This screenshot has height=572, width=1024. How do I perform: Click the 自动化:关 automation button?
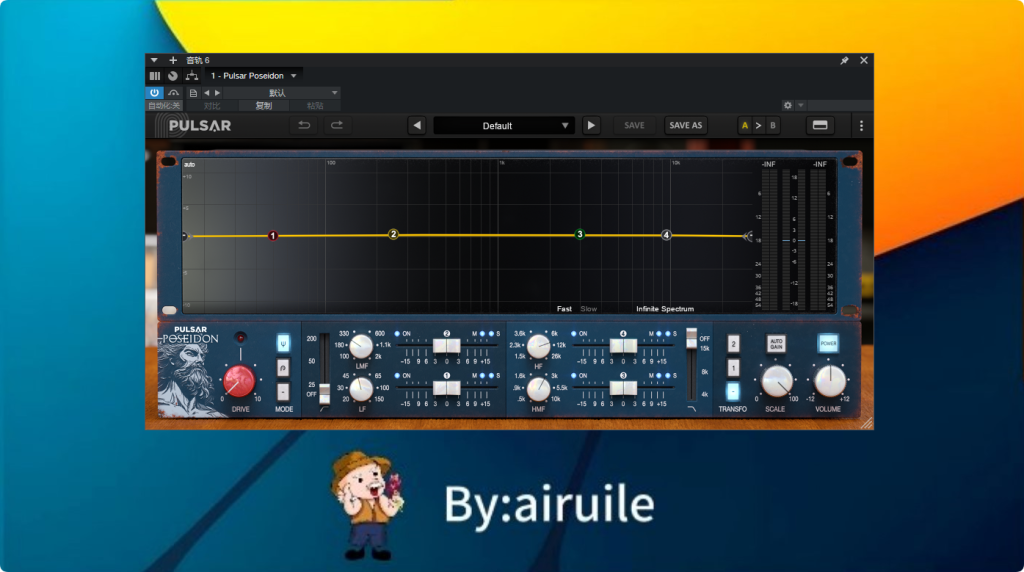tap(165, 106)
